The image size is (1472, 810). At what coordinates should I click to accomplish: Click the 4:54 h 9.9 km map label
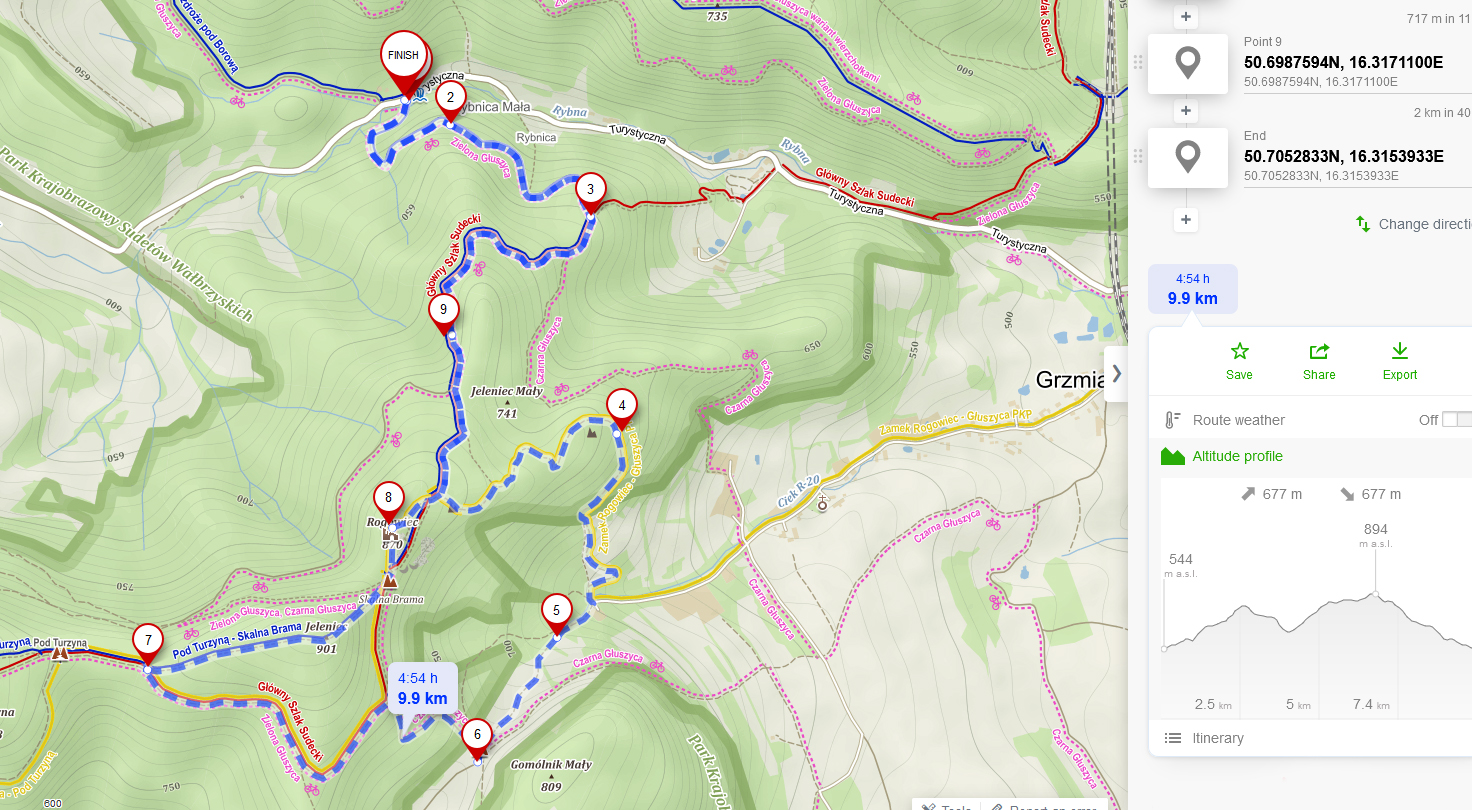pos(423,689)
